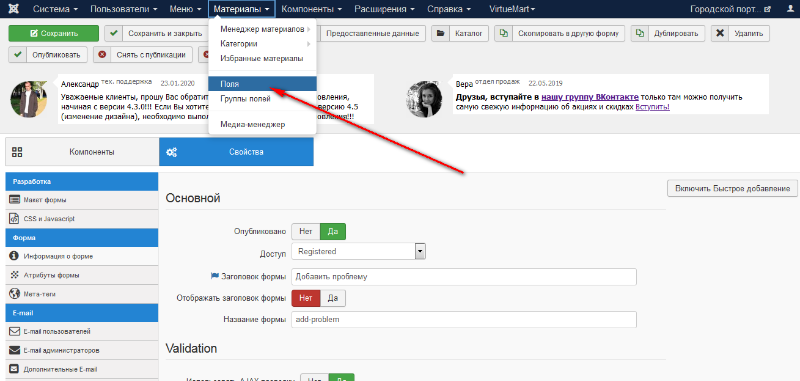Click the CSS и Javascript code icon
Screen dimensions: 800x381
14,219
